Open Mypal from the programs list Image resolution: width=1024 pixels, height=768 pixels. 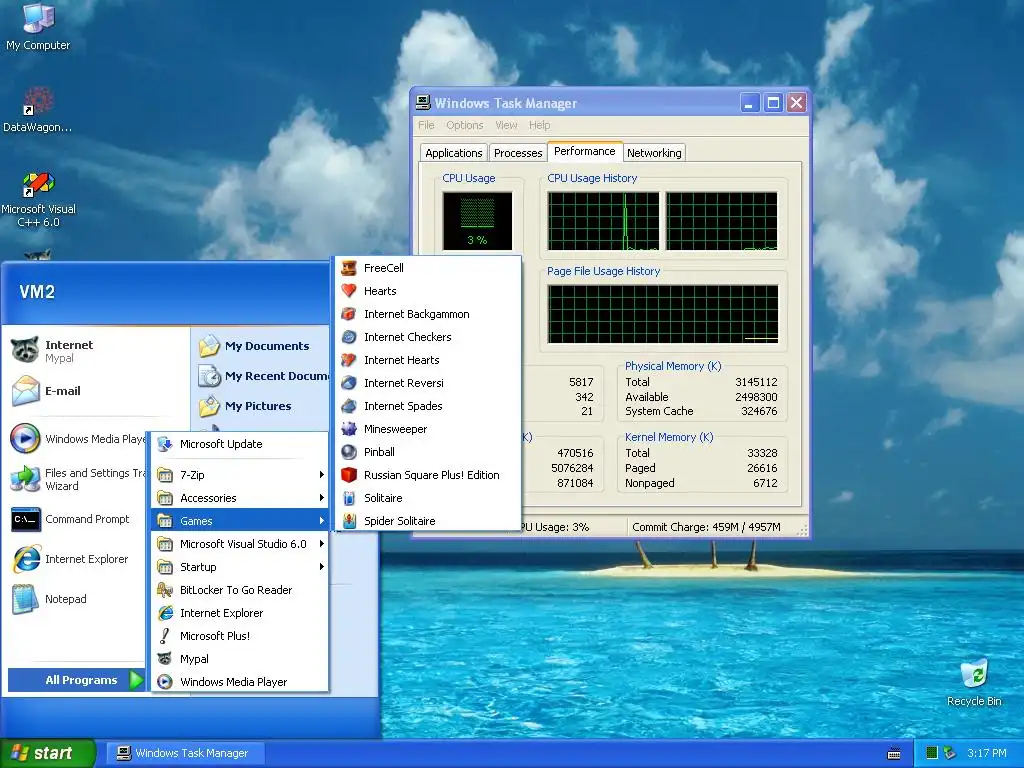click(x=240, y=659)
